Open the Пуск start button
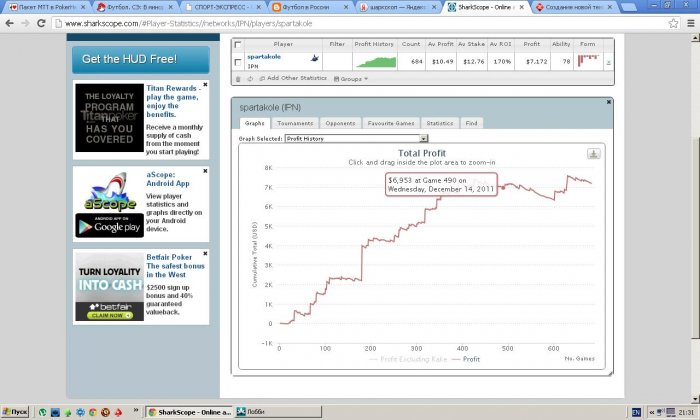 [x=15, y=412]
